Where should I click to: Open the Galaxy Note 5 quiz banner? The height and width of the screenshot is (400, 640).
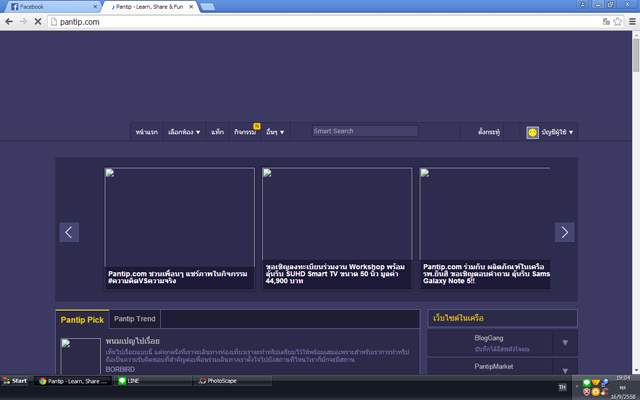tap(485, 229)
